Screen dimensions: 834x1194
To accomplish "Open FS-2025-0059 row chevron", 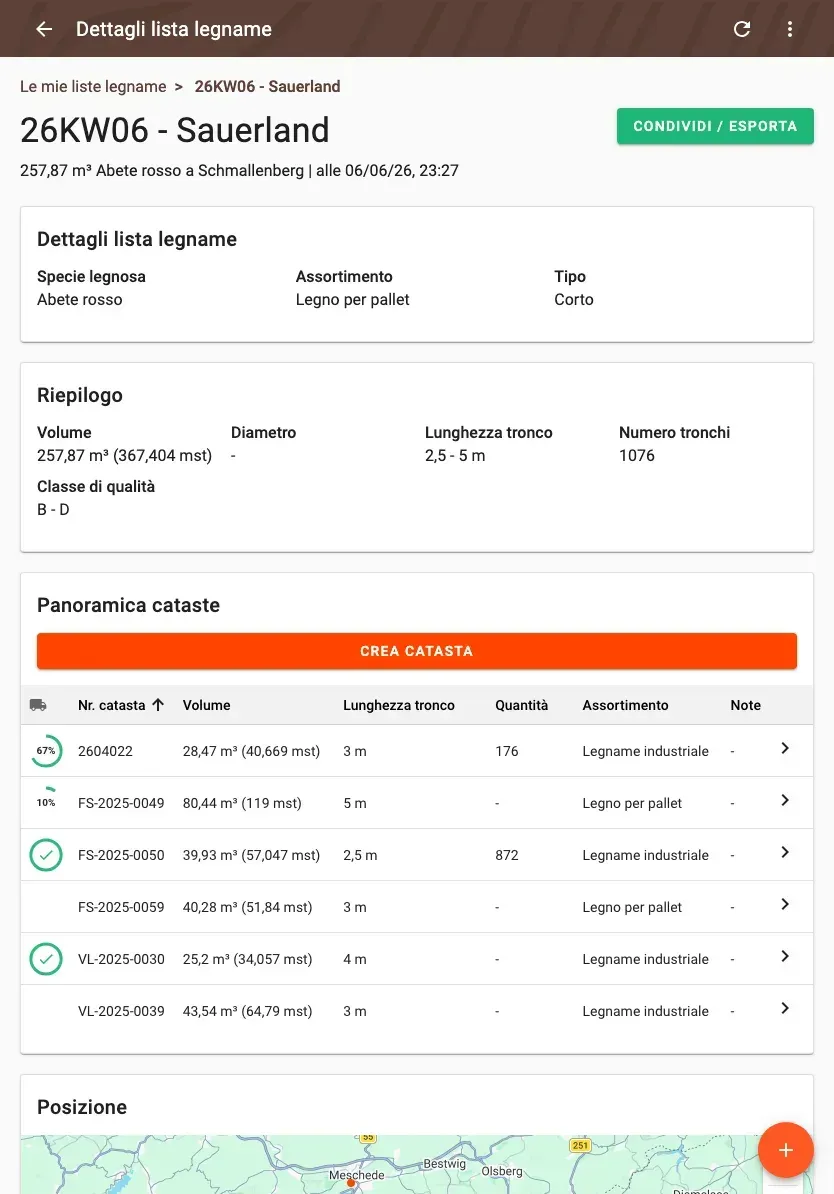I will (784, 904).
